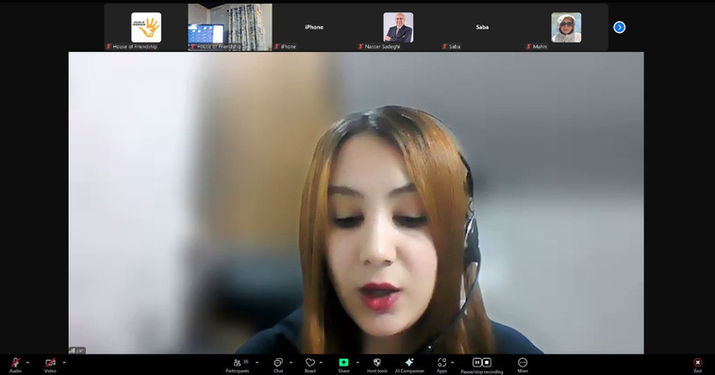The height and width of the screenshot is (375, 715).
Task: Select Nasser Sadeghi participant thumbnail
Action: 398,27
